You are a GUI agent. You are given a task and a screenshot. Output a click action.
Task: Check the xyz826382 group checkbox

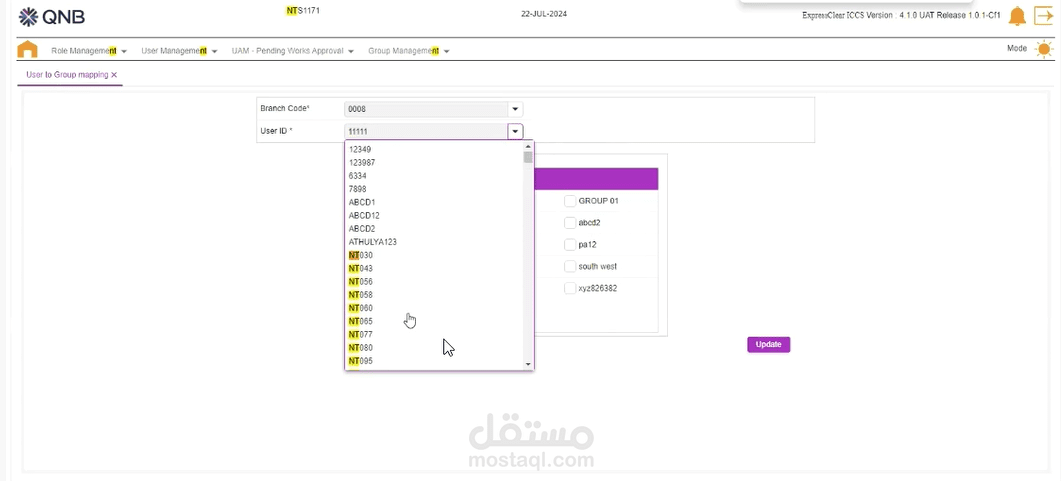click(570, 288)
